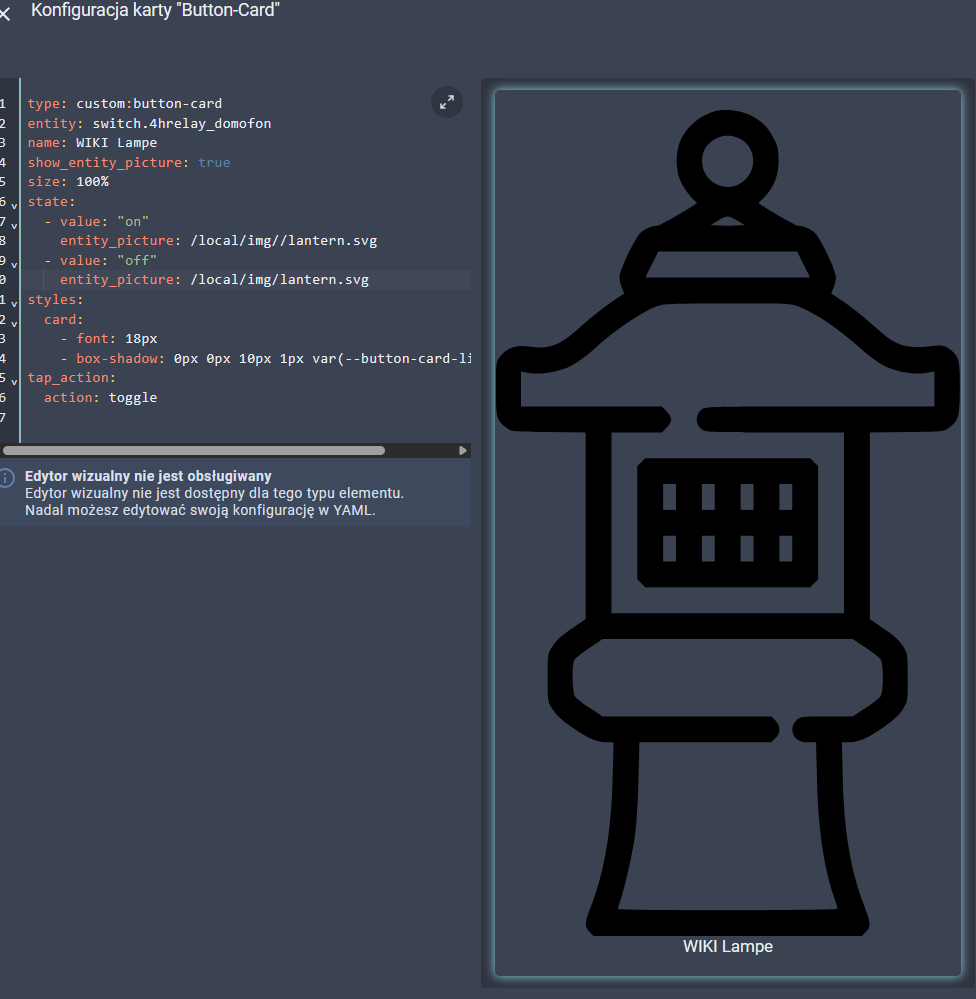976x999 pixels.
Task: Close the Button-Card configuration dialog
Action: click(5, 14)
